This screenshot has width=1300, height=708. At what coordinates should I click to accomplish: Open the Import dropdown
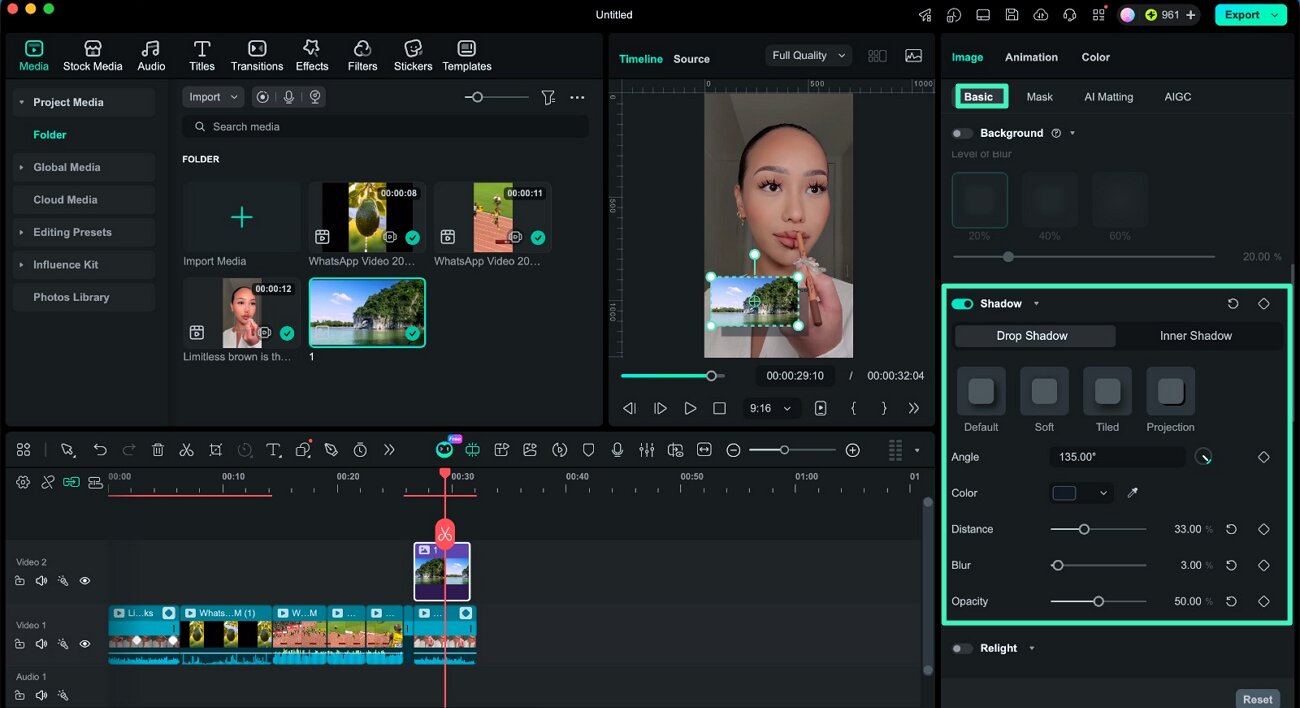pos(213,97)
